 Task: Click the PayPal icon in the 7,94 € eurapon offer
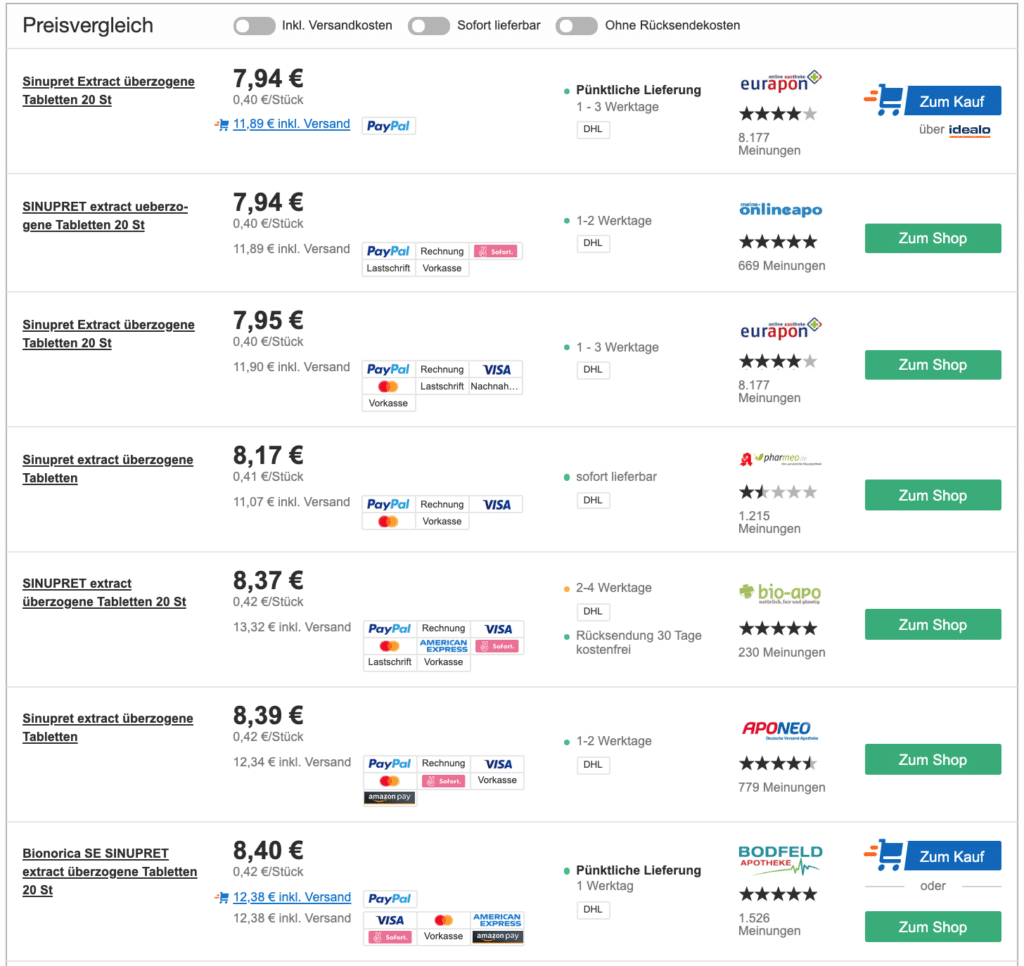pyautogui.click(x=389, y=125)
